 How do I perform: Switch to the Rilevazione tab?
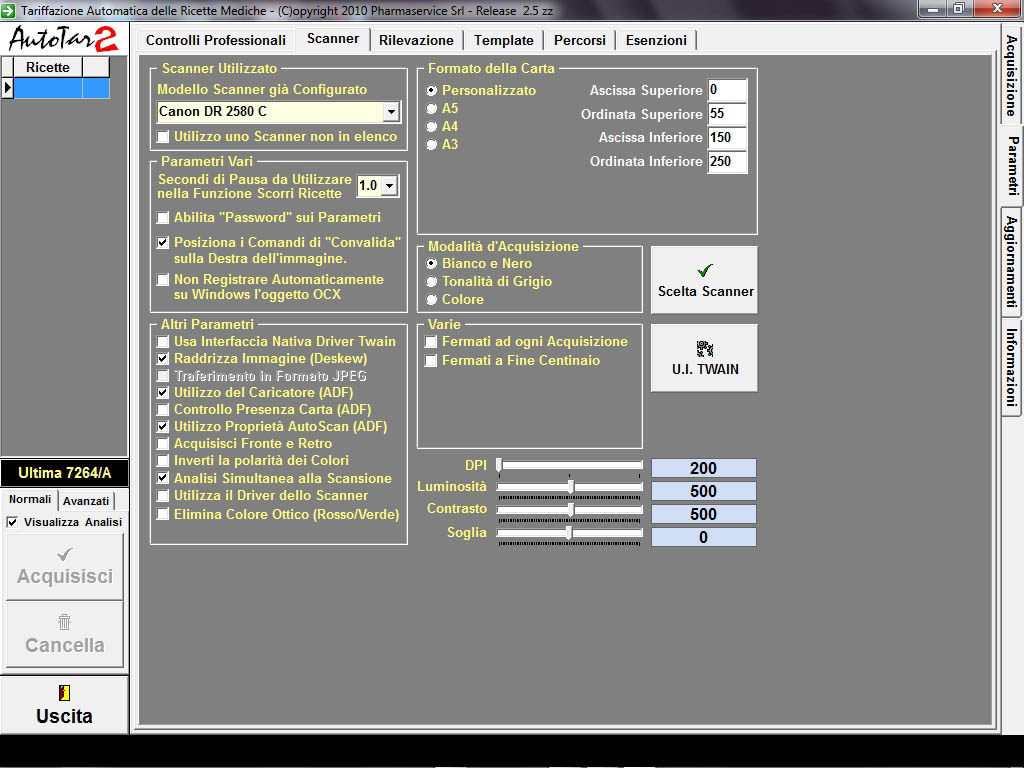coord(416,40)
